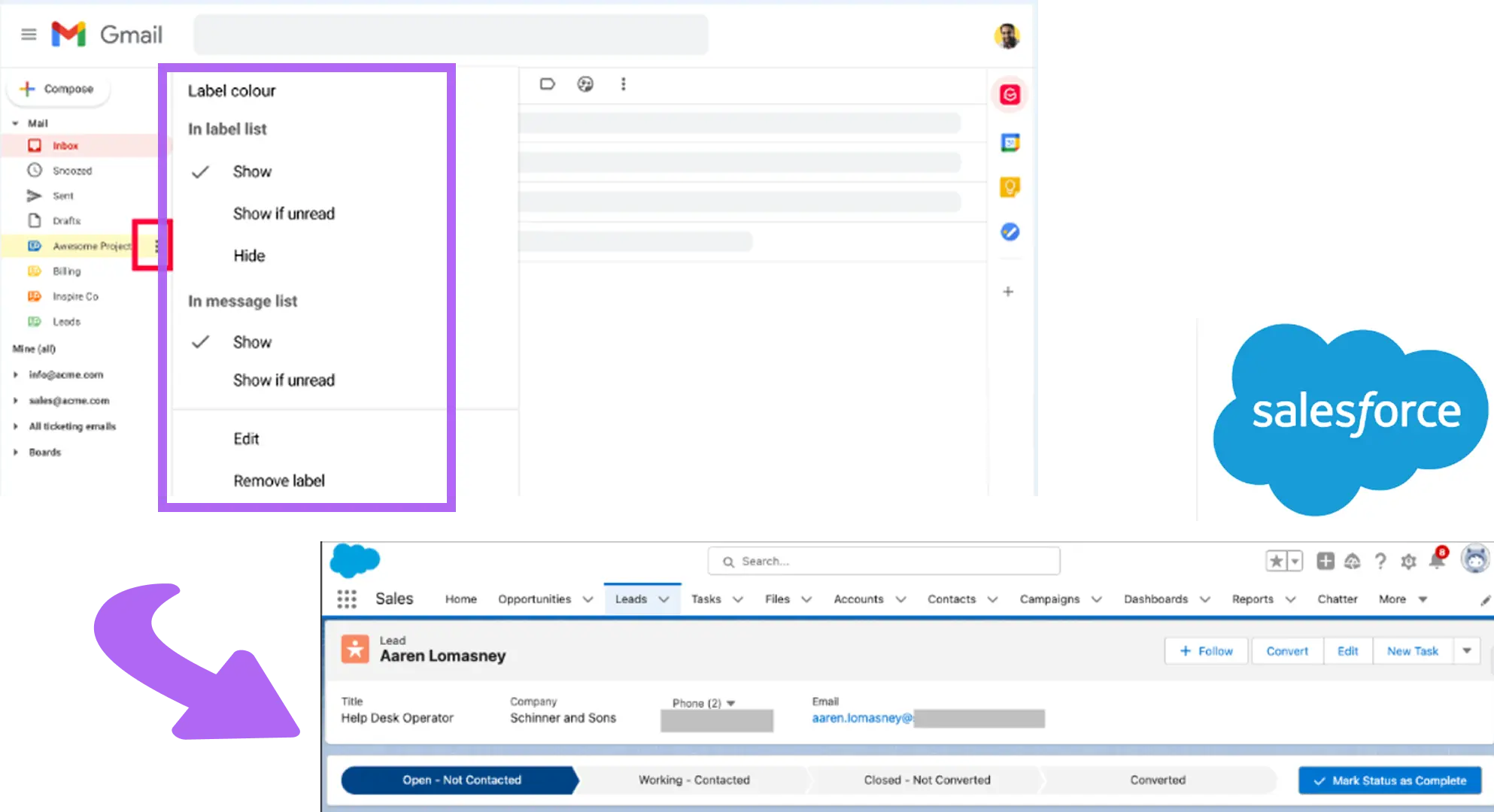Click Follow button on lead
Screen dimensions: 1494x812
1207,651
